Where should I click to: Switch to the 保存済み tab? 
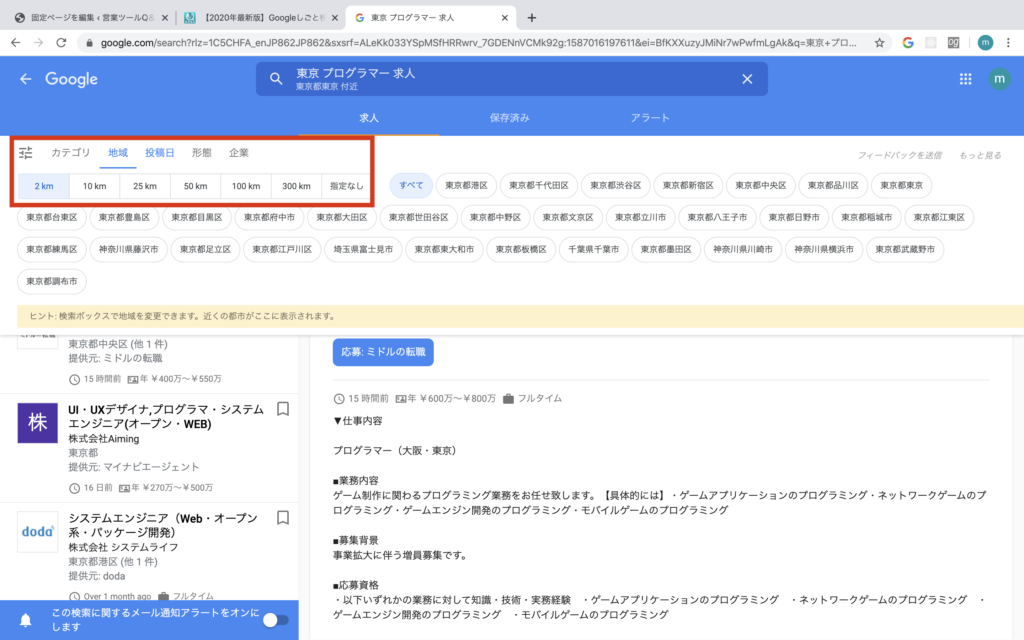click(510, 117)
